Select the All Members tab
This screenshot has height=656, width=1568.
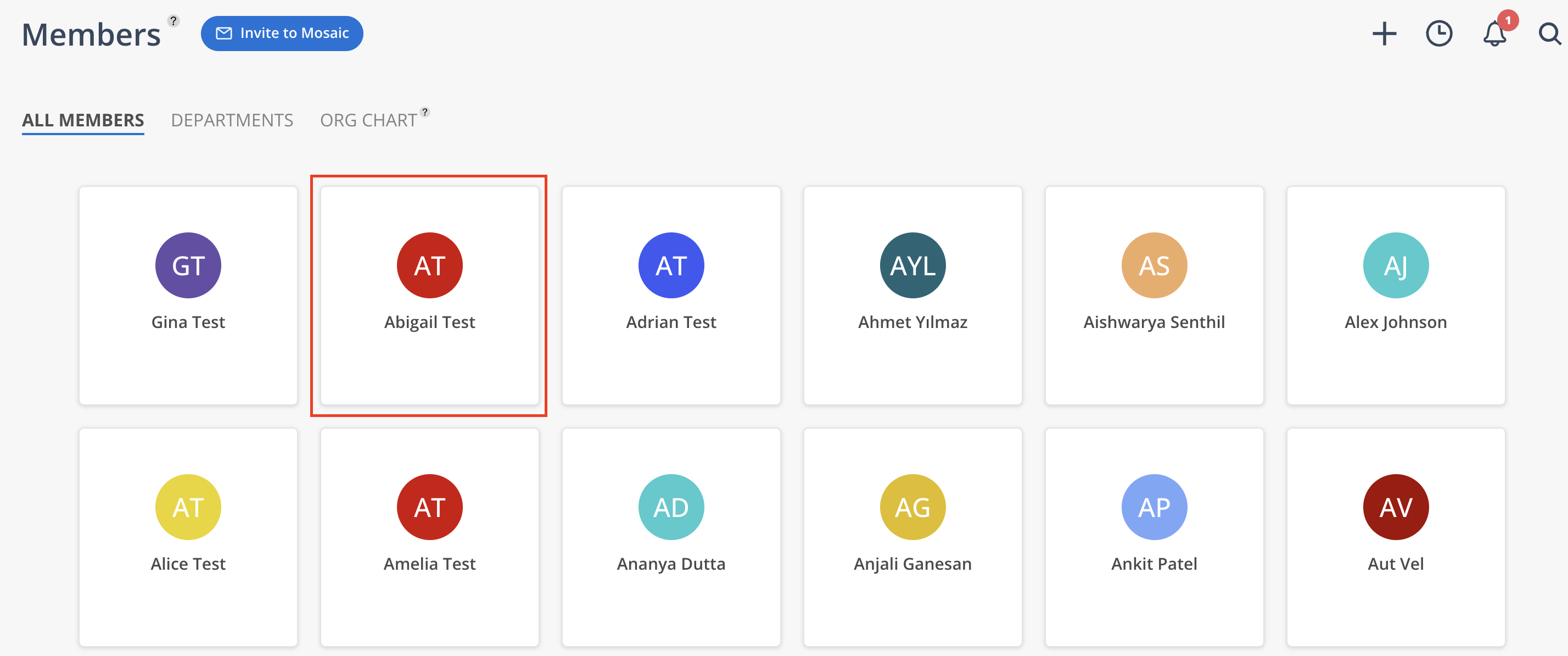pos(83,120)
